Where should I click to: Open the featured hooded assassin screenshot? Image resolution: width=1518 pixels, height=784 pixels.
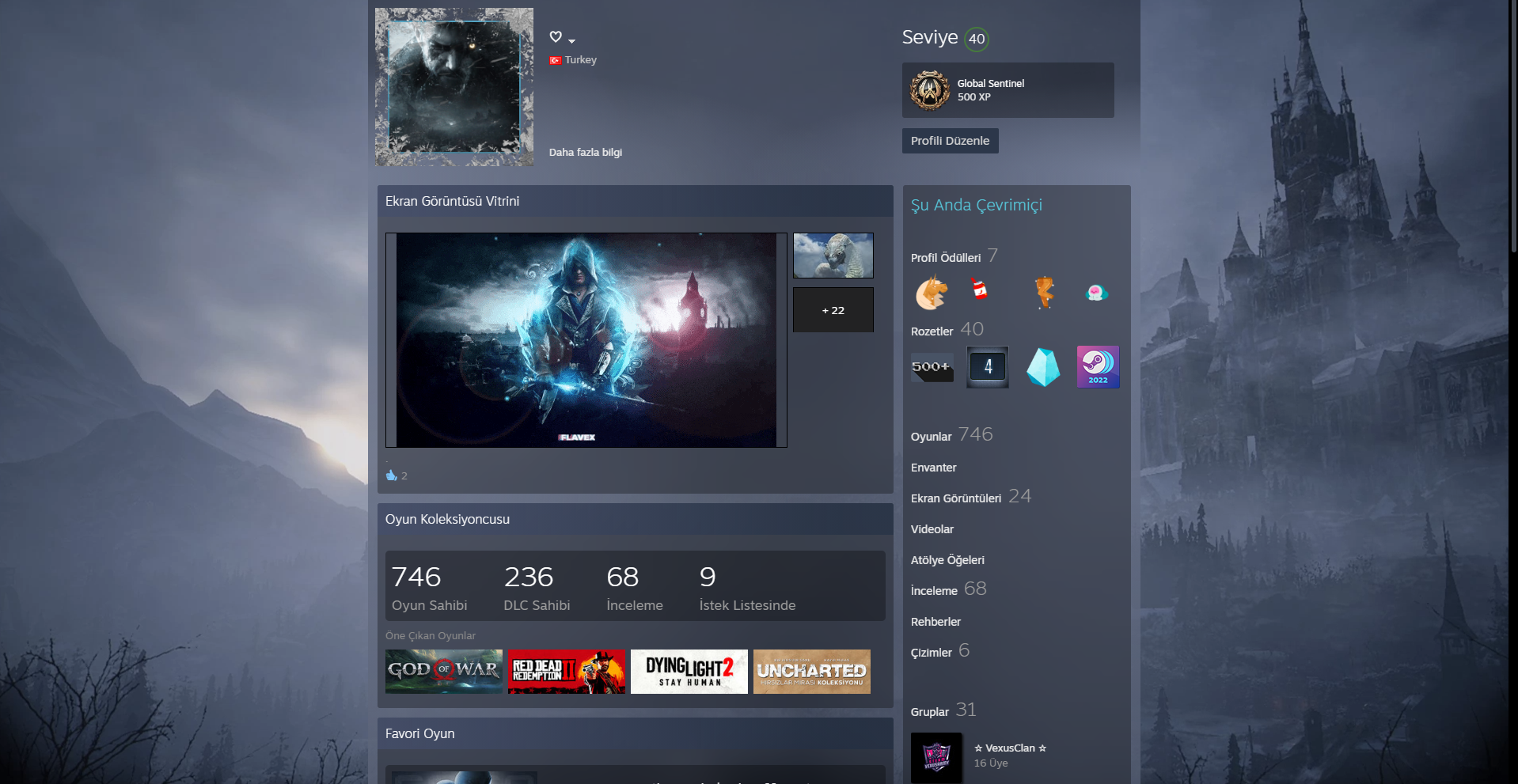point(586,340)
